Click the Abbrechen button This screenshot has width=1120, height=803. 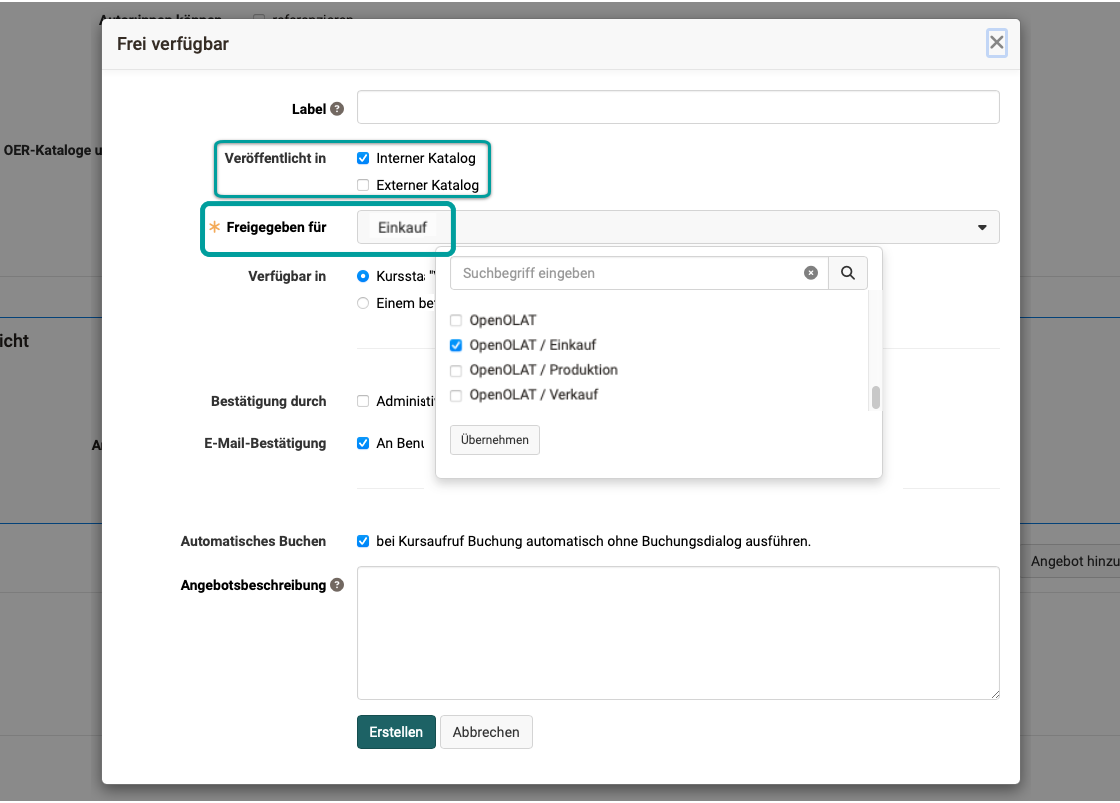486,732
